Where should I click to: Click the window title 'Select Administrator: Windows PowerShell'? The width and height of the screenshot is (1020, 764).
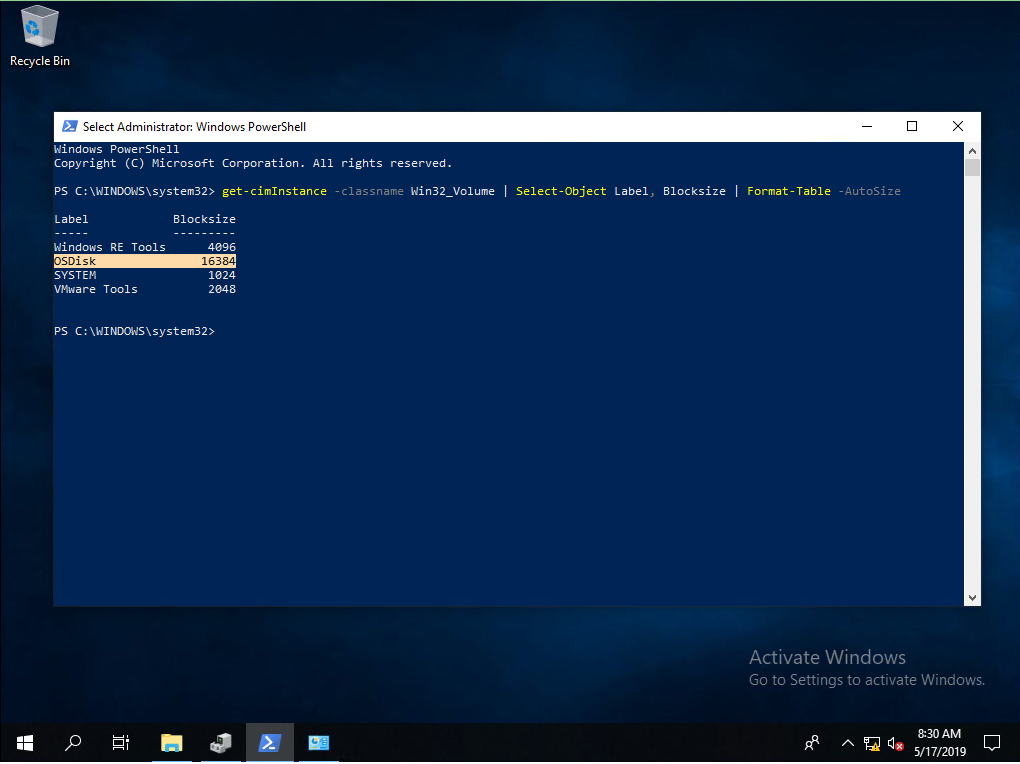click(x=194, y=127)
